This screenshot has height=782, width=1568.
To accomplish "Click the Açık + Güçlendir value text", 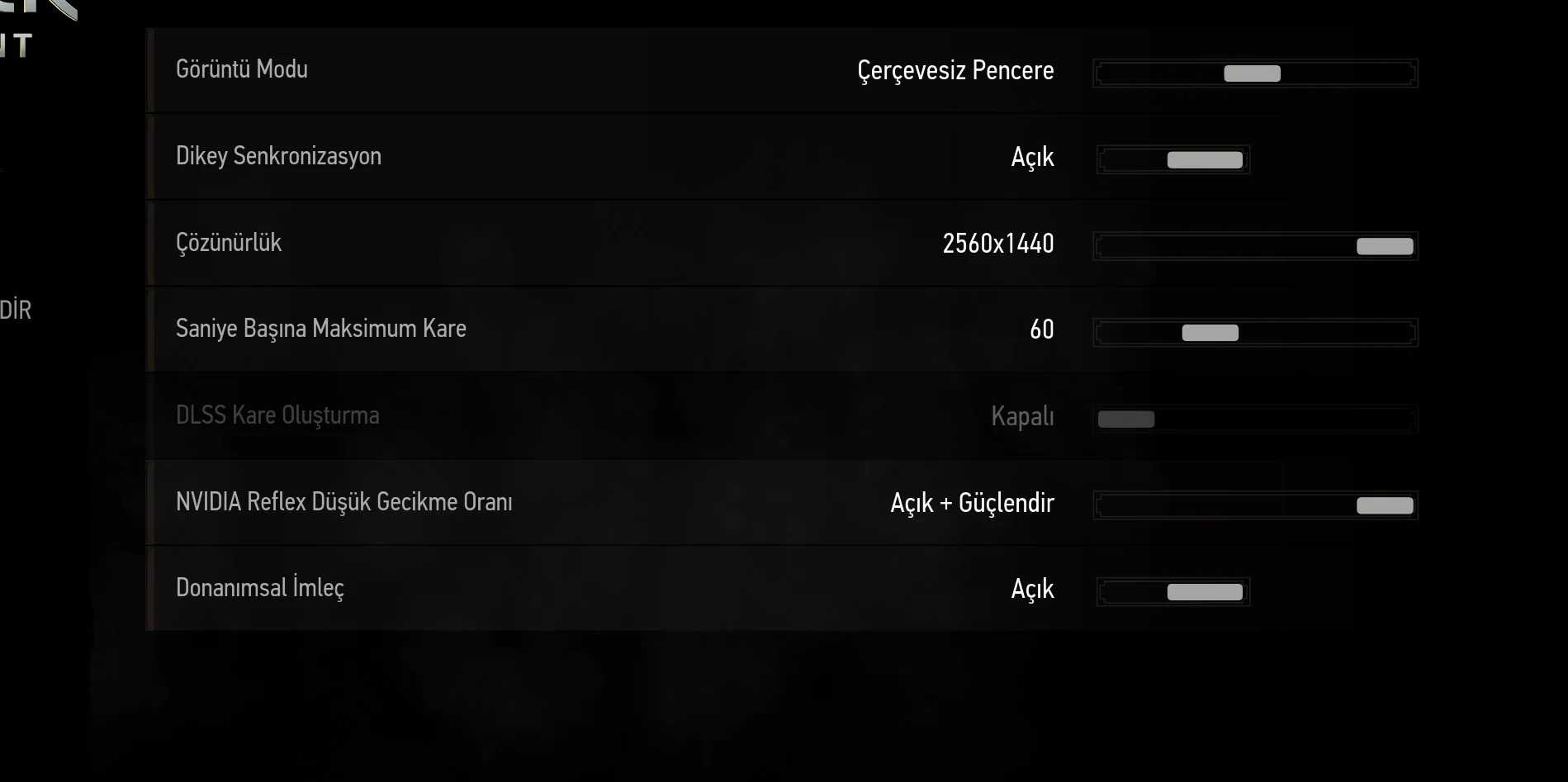I will click(972, 503).
